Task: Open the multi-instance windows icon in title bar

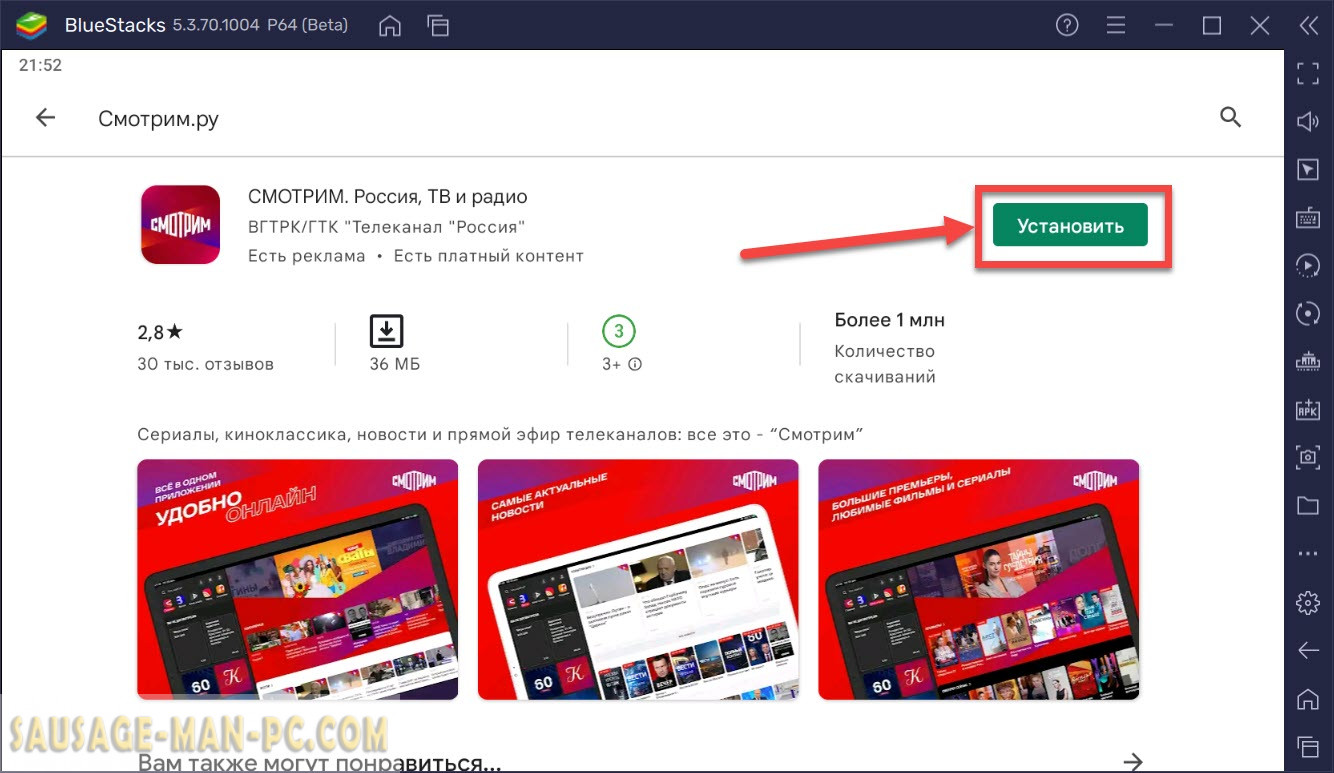Action: [x=437, y=26]
